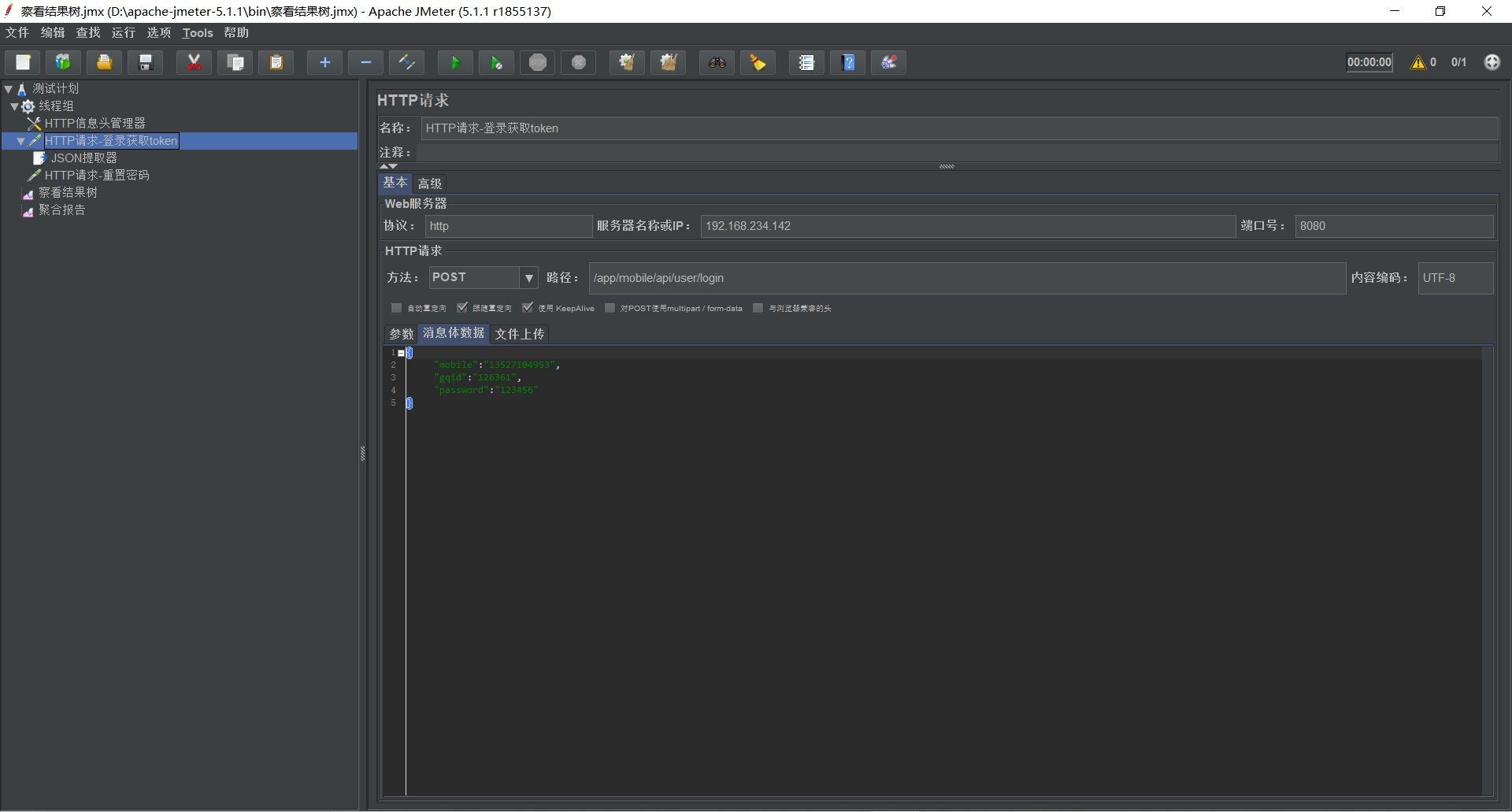Save the test plan via the Save icon

click(x=145, y=62)
